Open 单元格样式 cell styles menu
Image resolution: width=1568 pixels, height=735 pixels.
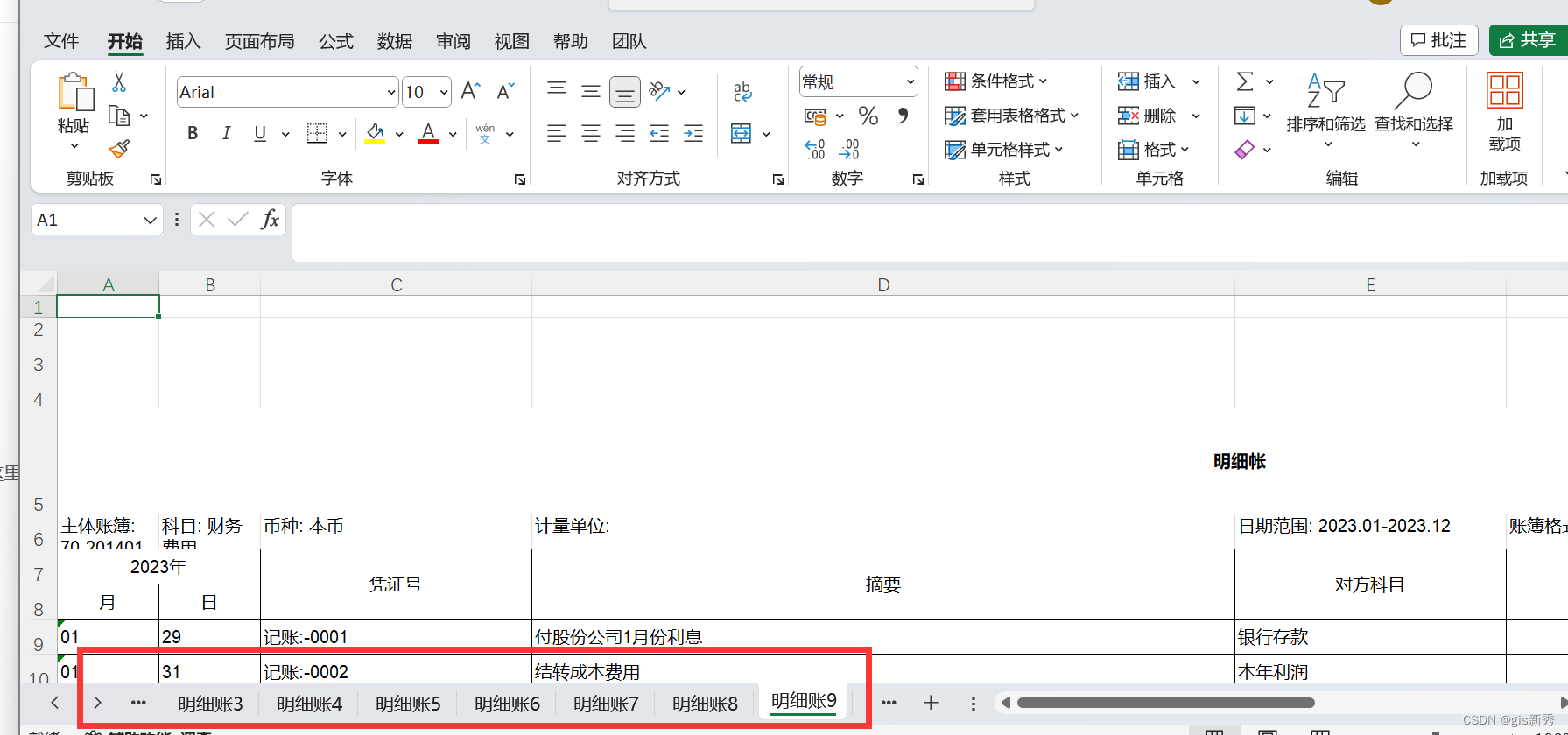(x=1003, y=150)
